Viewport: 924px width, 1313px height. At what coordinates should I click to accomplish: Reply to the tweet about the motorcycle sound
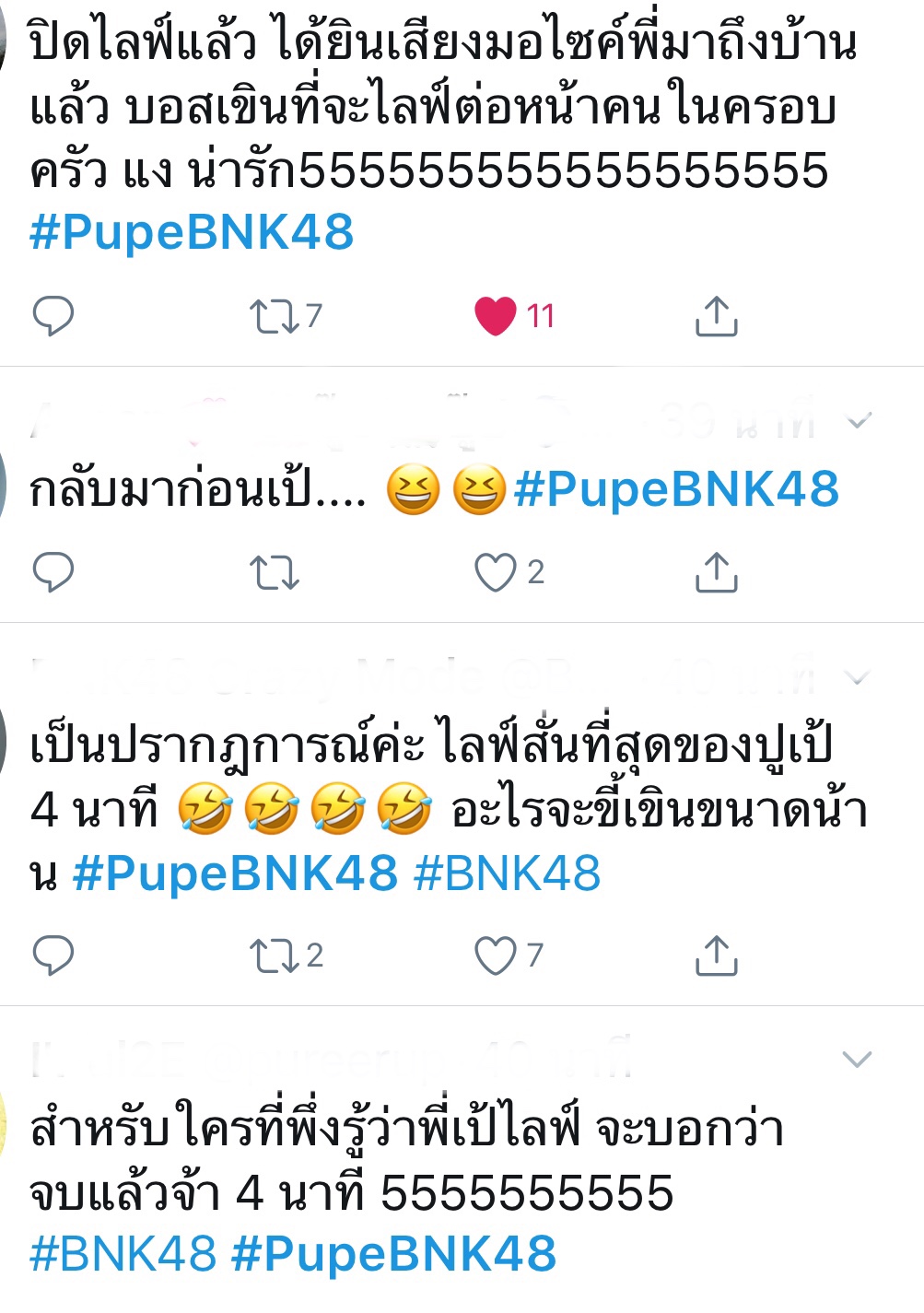coord(53,316)
